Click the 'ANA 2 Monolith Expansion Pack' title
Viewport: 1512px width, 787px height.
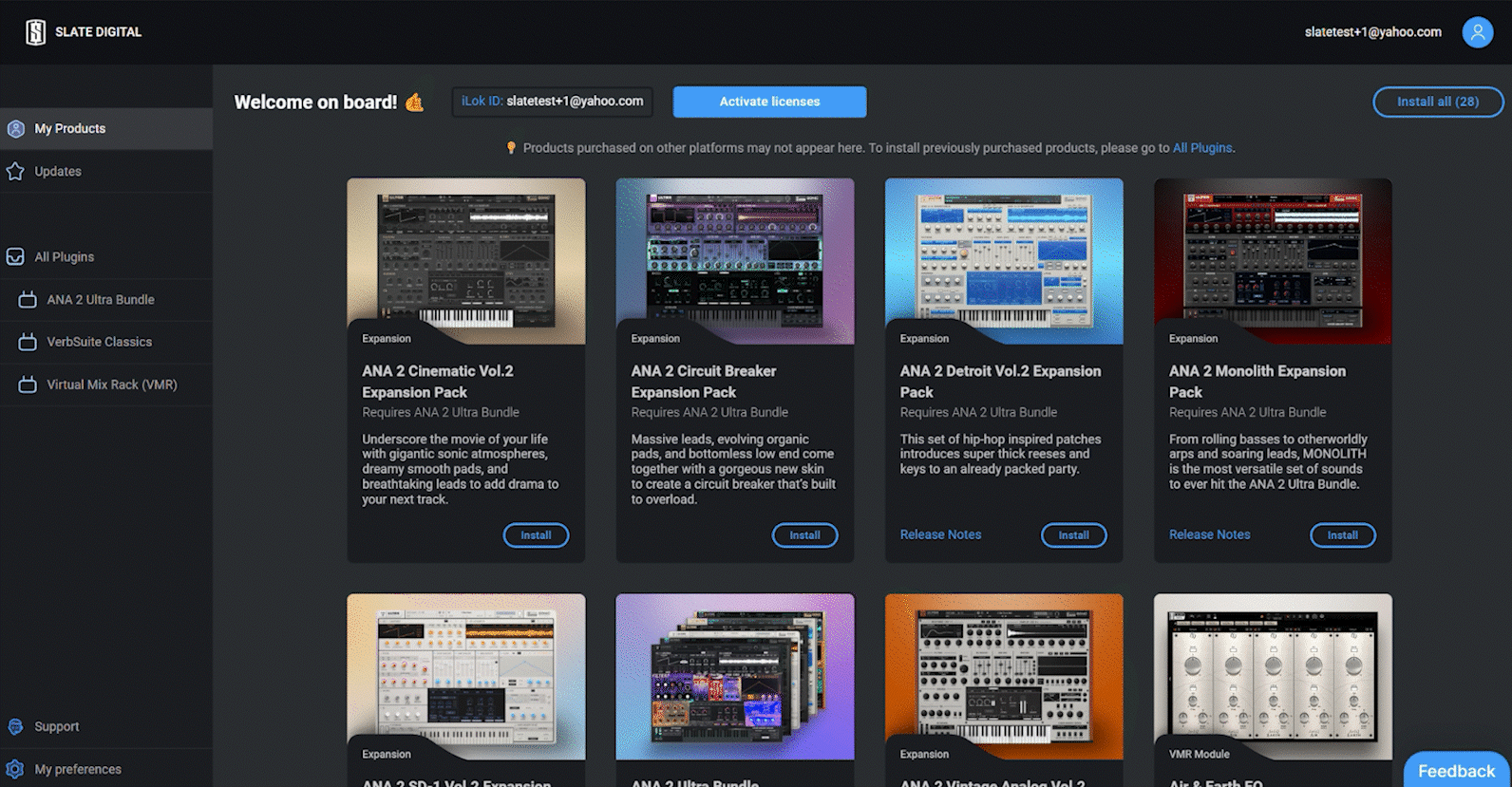click(x=1257, y=382)
